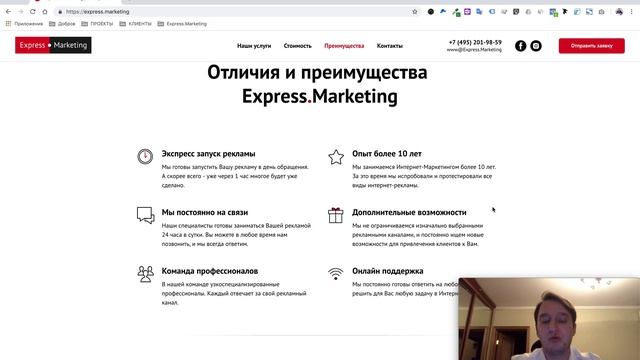Viewport: 640px width, 360px height.
Task: Click phone number +7 (495) 201-98-59
Action: [475, 42]
